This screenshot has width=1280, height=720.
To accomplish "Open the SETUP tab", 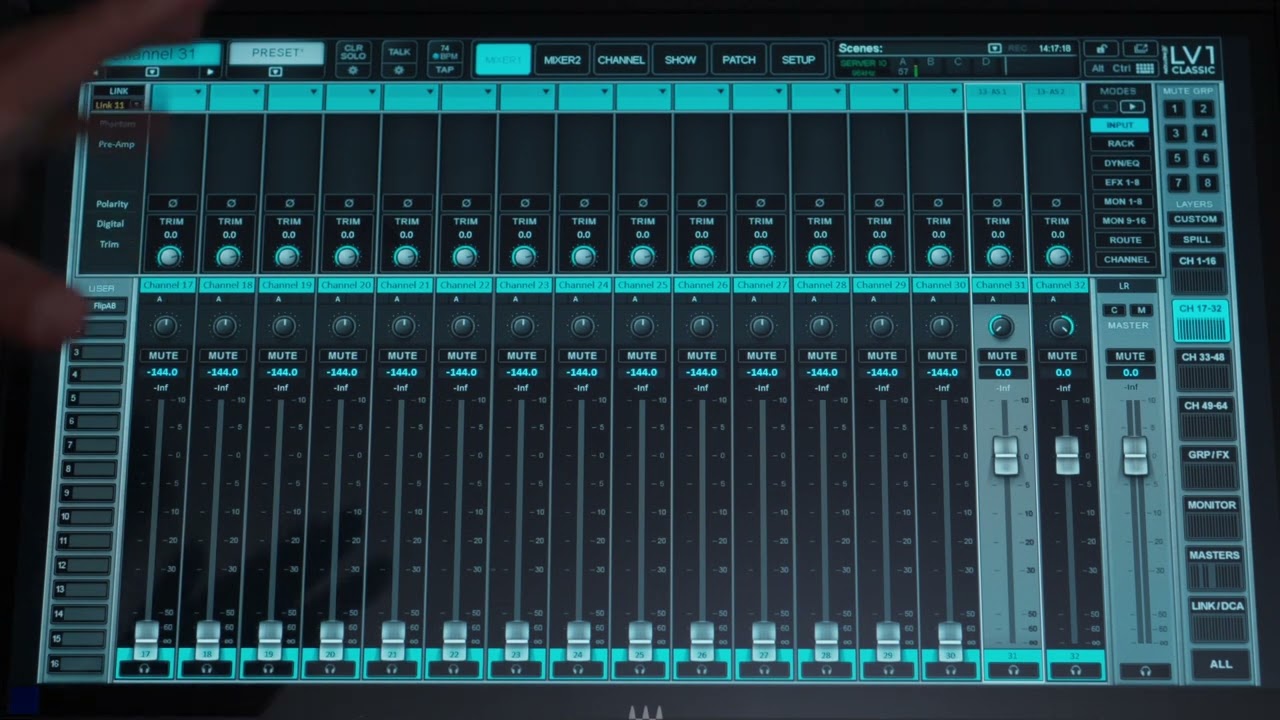I will [x=798, y=60].
